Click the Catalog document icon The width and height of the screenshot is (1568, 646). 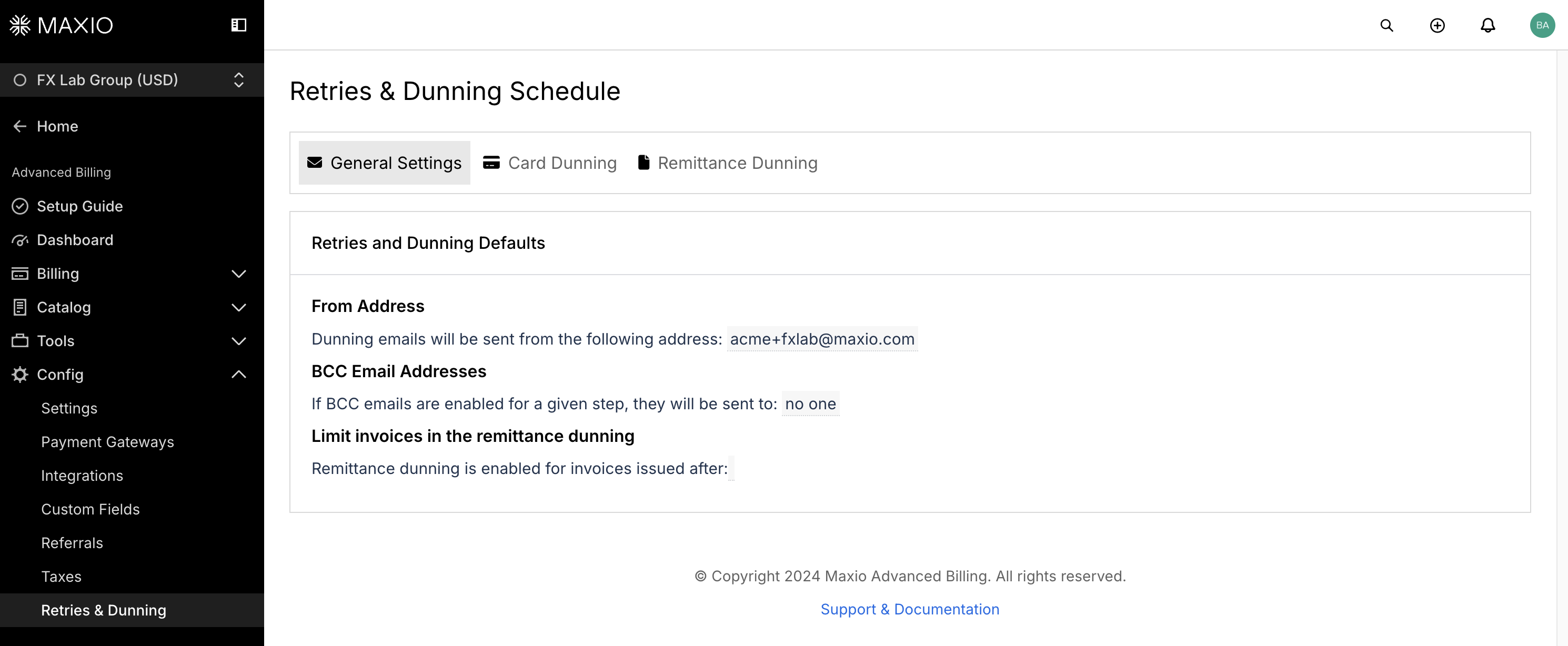20,307
